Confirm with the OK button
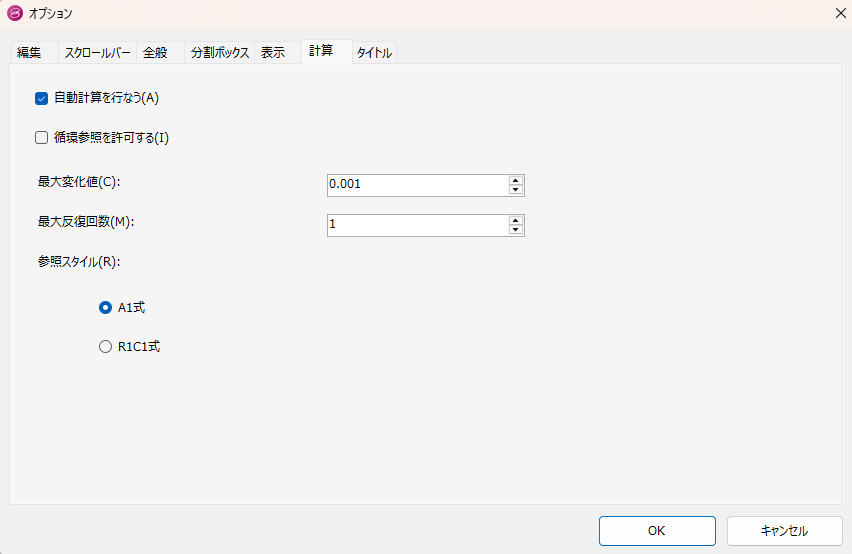 point(657,531)
